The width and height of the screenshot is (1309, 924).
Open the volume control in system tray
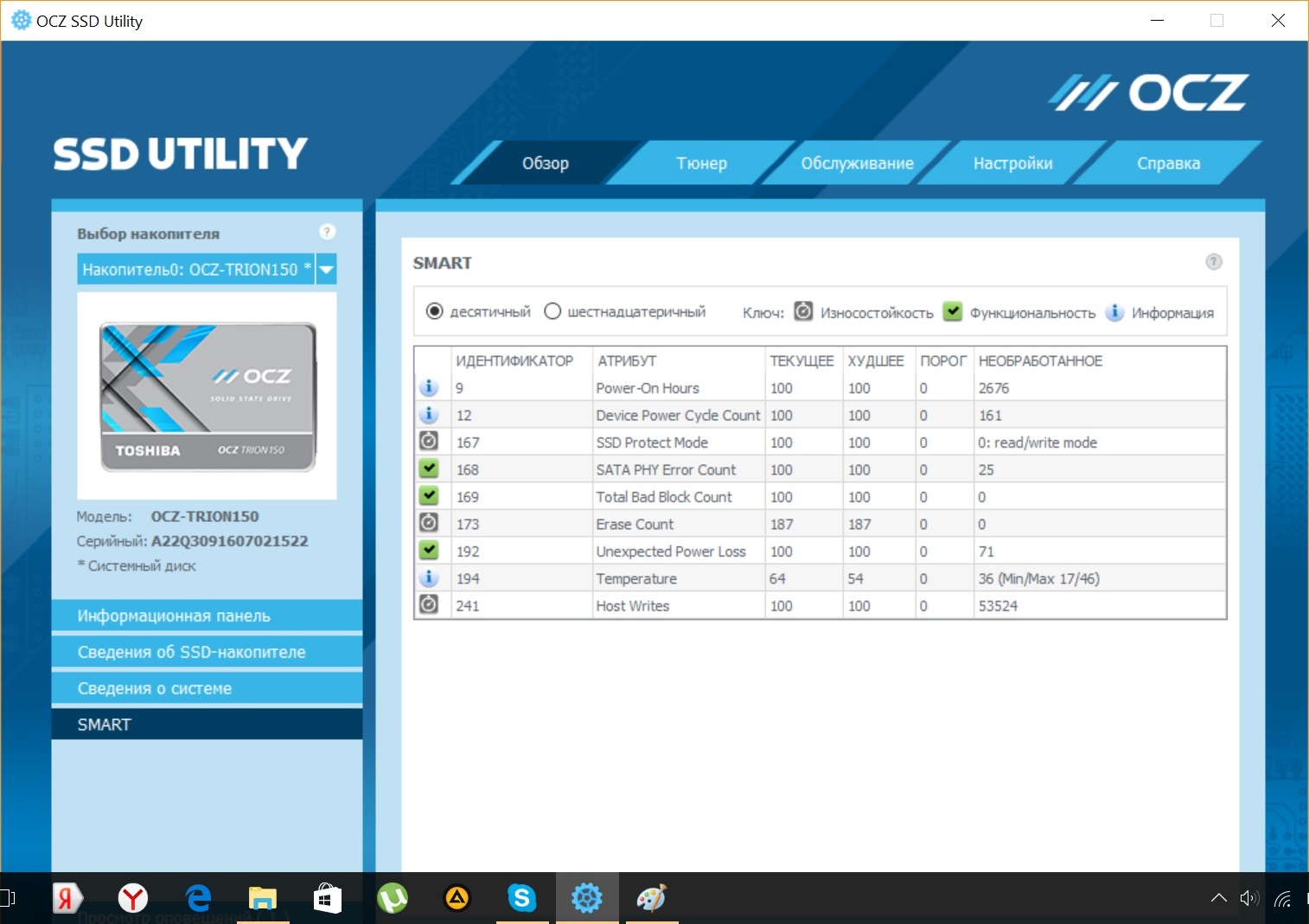click(x=1249, y=898)
